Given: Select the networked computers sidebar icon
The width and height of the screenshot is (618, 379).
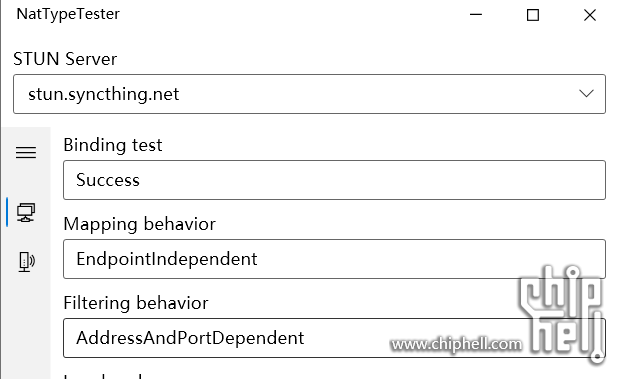Looking at the screenshot, I should [x=26, y=213].
